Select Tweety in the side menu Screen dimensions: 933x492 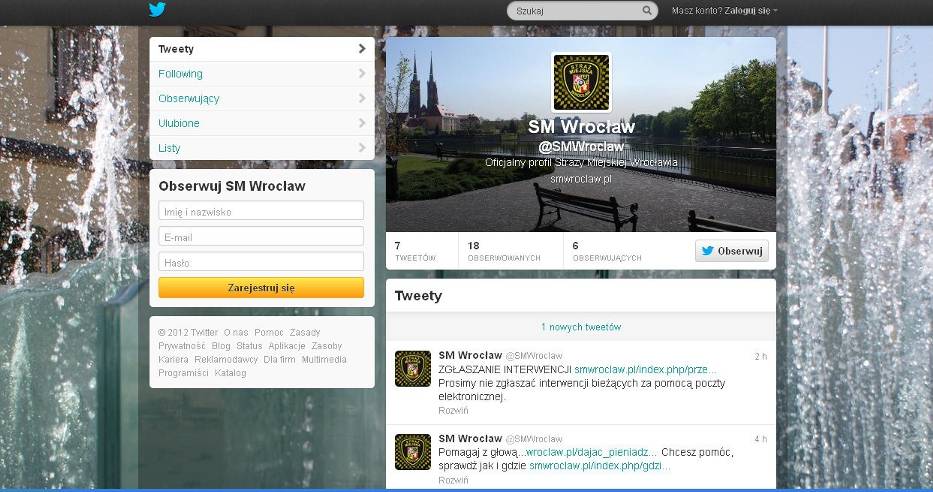pos(262,49)
